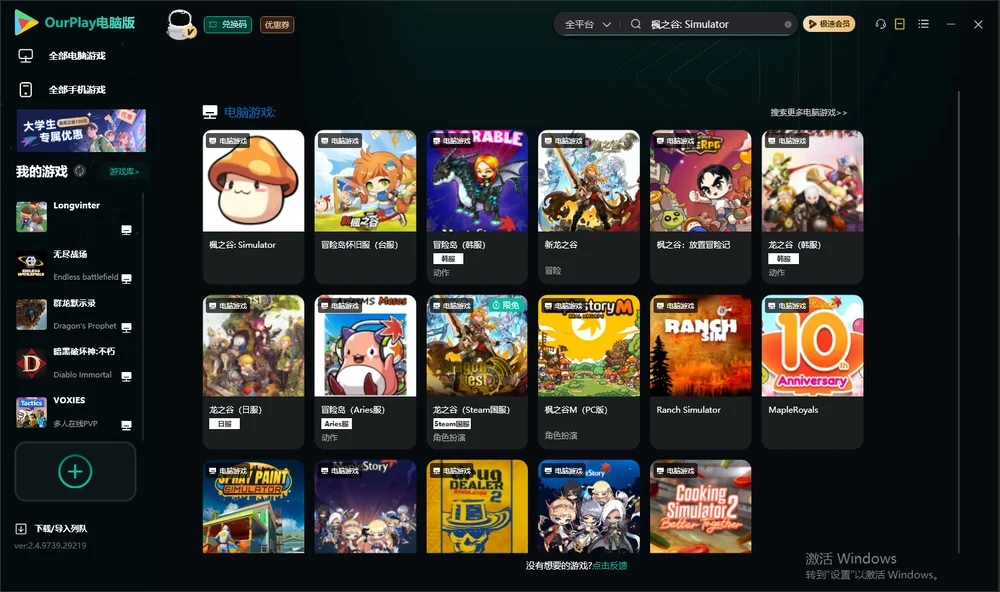Click the 点击反馈 feedback link
The height and width of the screenshot is (592, 1000).
[x=610, y=565]
